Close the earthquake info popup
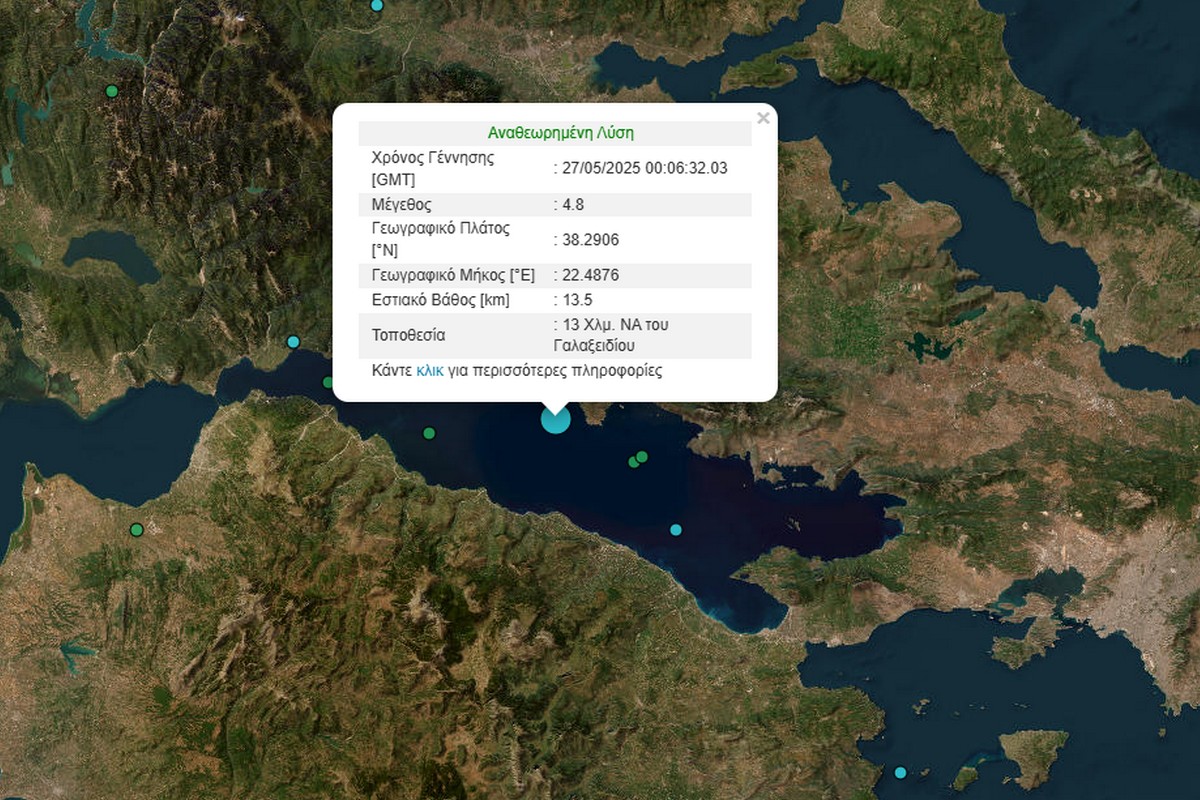 click(x=763, y=119)
